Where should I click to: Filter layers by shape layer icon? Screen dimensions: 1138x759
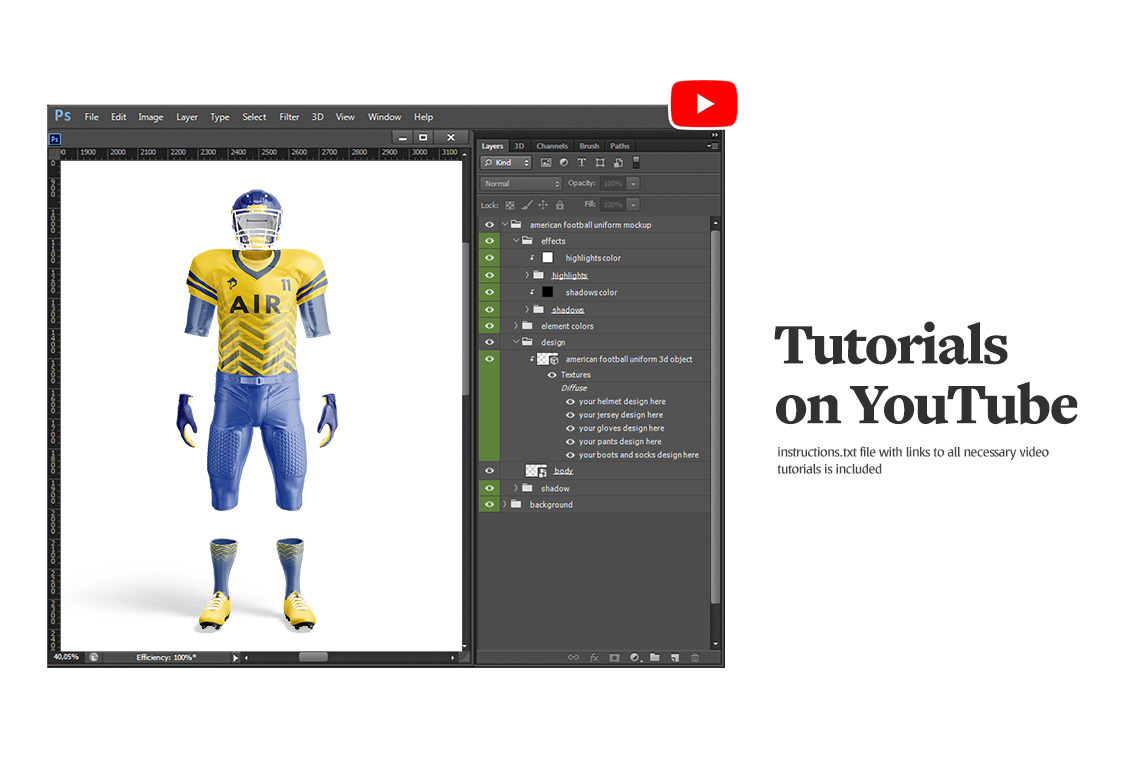click(x=599, y=163)
